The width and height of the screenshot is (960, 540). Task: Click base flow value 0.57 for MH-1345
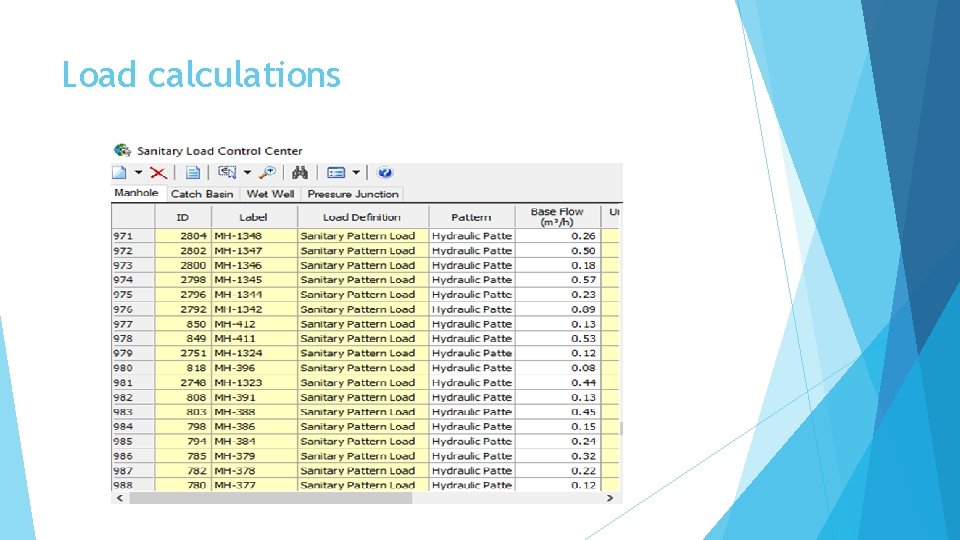point(558,280)
